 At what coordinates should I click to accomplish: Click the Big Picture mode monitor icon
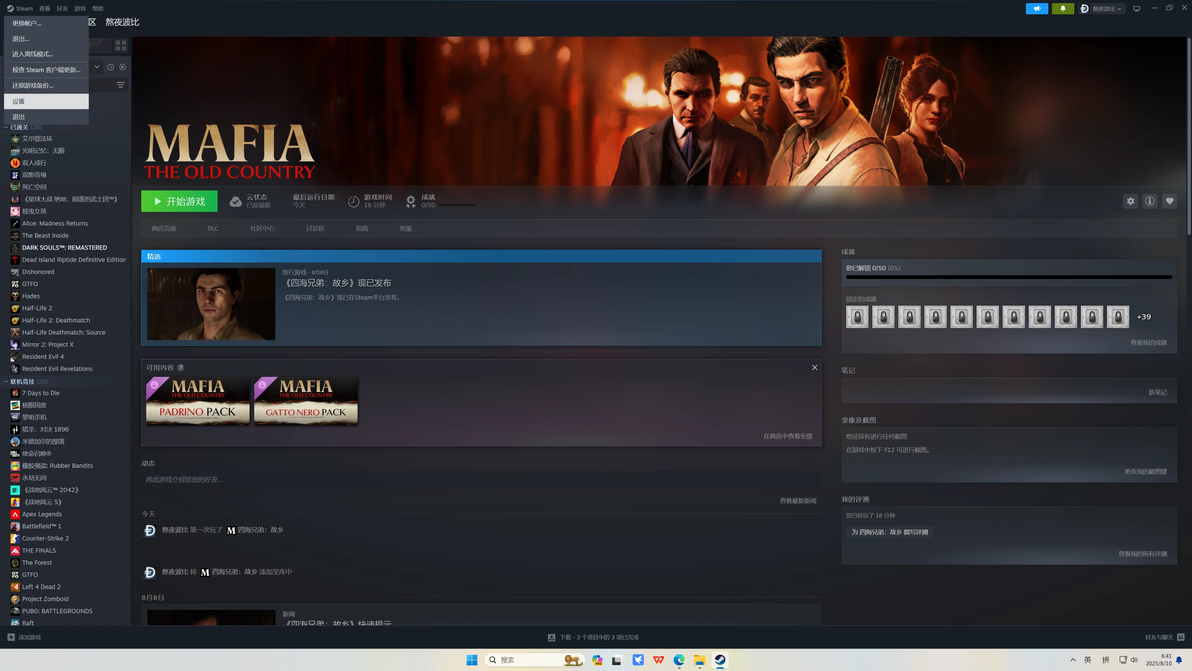(1137, 8)
